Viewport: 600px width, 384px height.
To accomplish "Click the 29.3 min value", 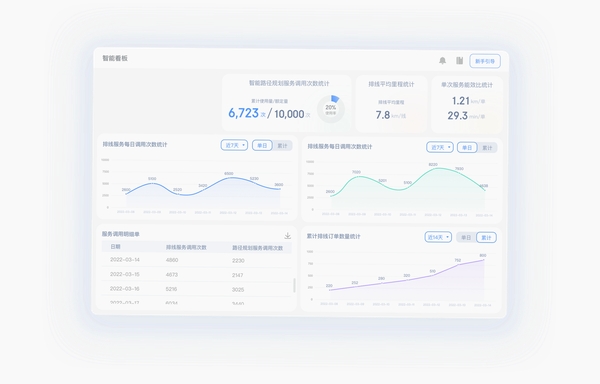I will pyautogui.click(x=458, y=116).
